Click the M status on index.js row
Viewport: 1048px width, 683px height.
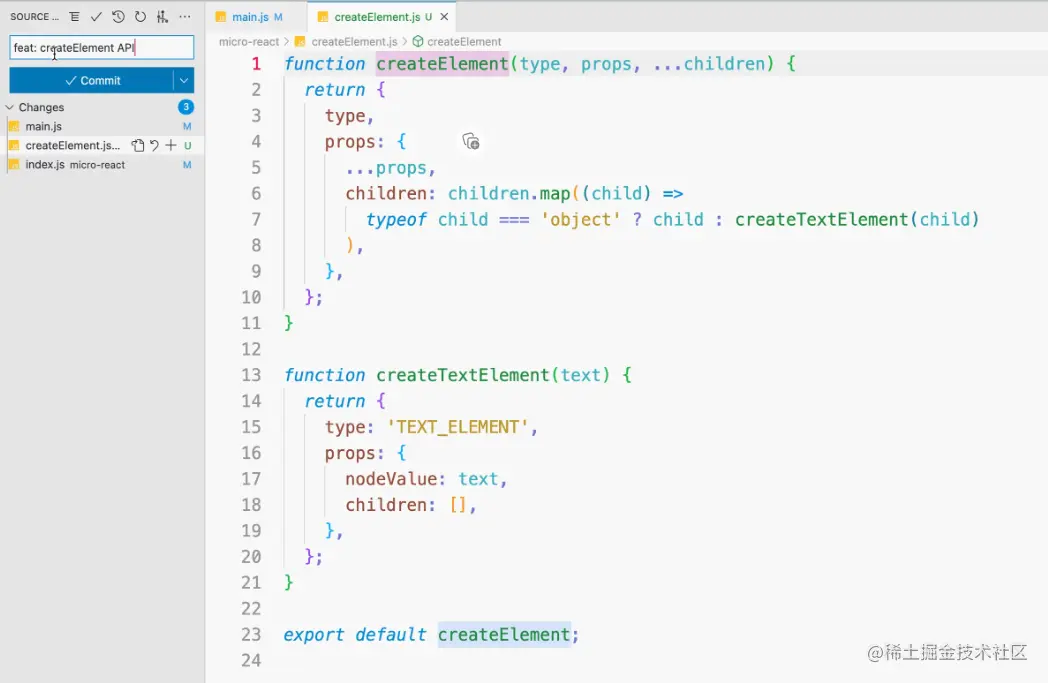point(187,164)
